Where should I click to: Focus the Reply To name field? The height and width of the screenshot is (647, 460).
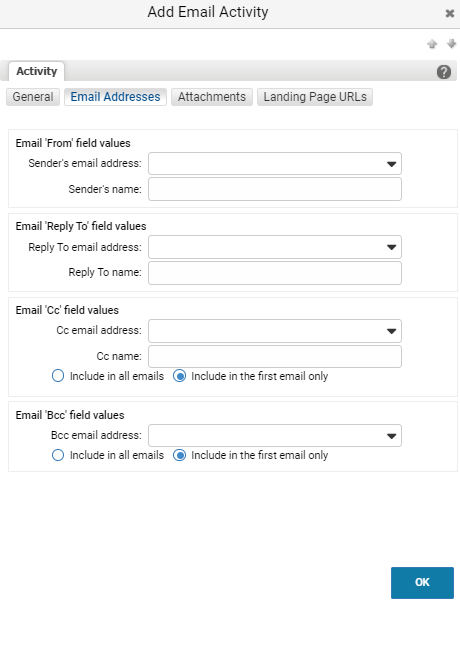[x=275, y=273]
